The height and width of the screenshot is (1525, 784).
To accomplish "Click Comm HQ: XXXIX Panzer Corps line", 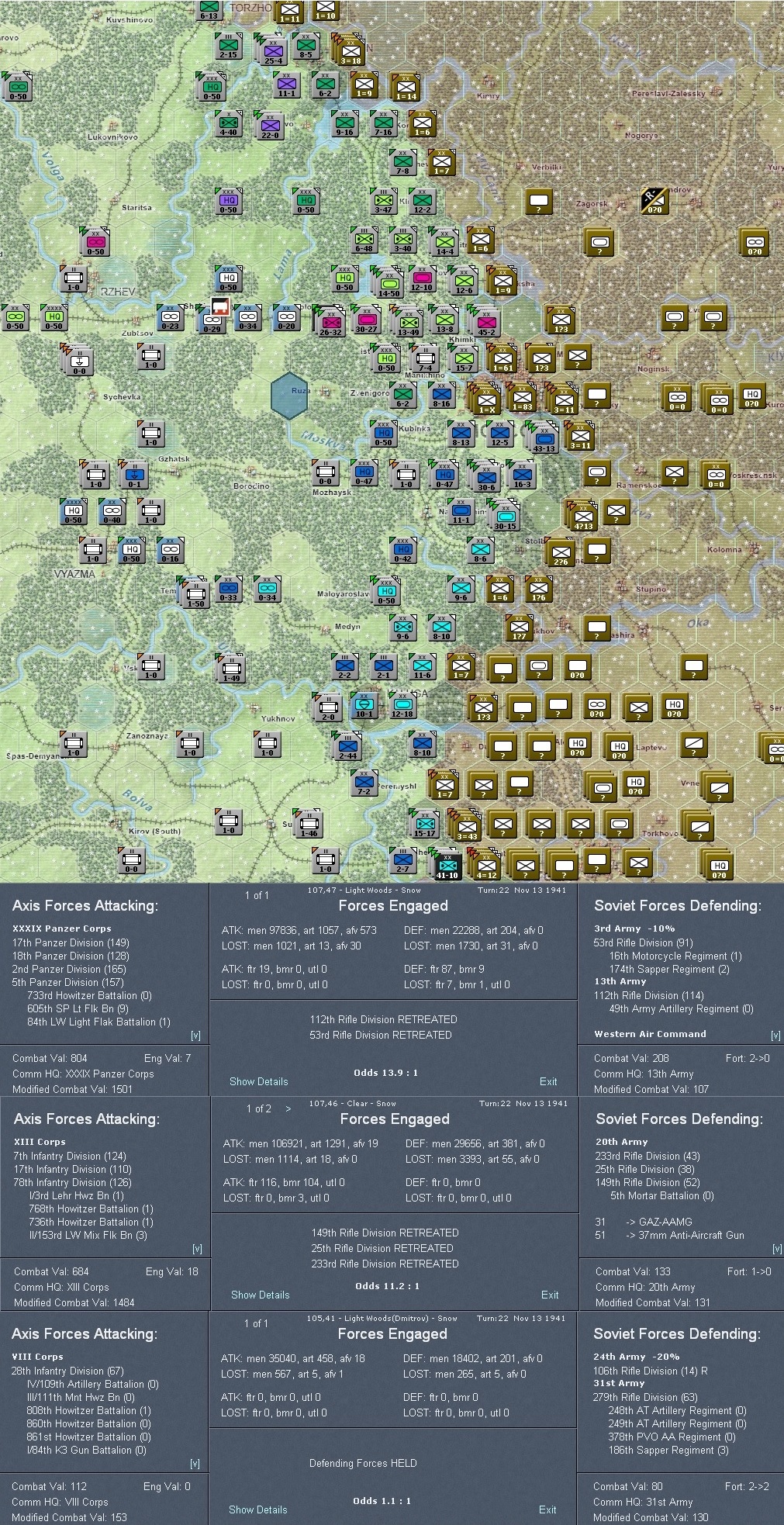I will (83, 1074).
